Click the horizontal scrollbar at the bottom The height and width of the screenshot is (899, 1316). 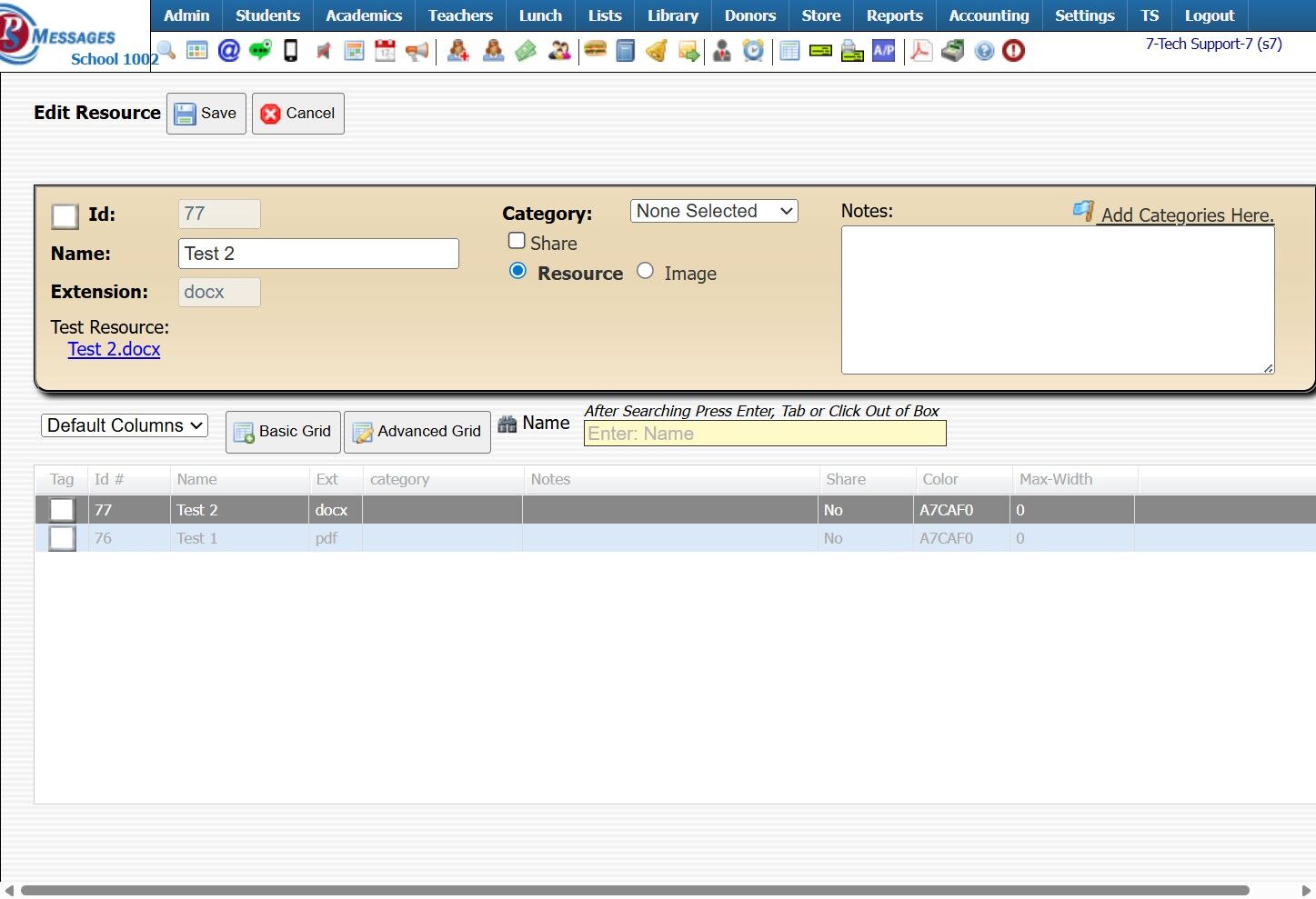(635, 891)
